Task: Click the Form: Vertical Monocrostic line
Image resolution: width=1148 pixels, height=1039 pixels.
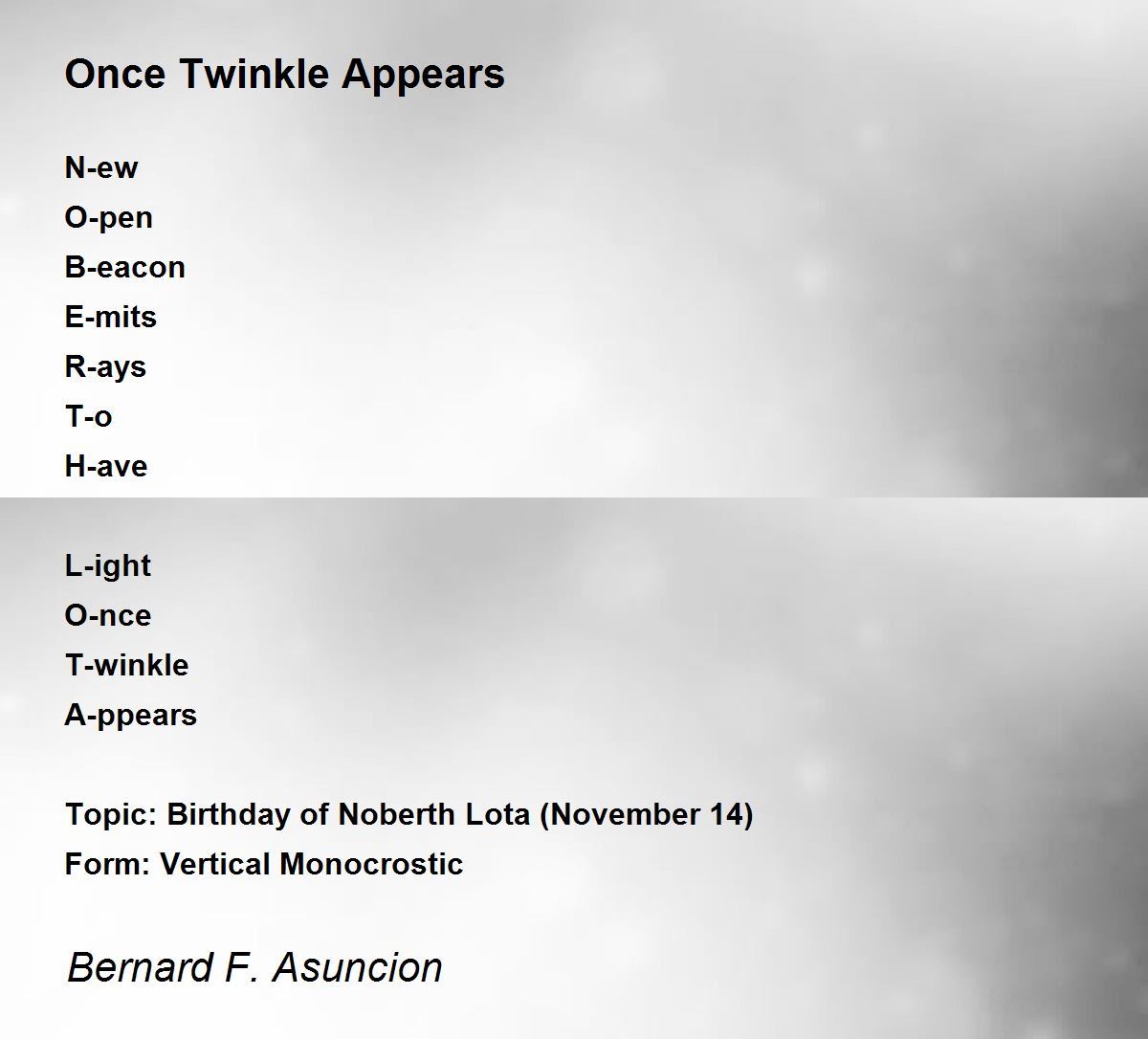Action: click(264, 865)
